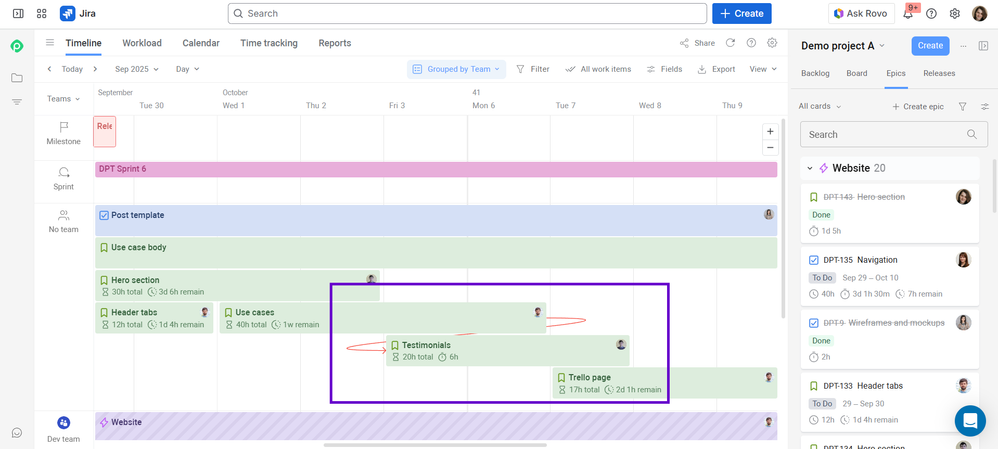The height and width of the screenshot is (449, 998).
Task: Click the DPT Sprint 6 bar
Action: tap(436, 169)
